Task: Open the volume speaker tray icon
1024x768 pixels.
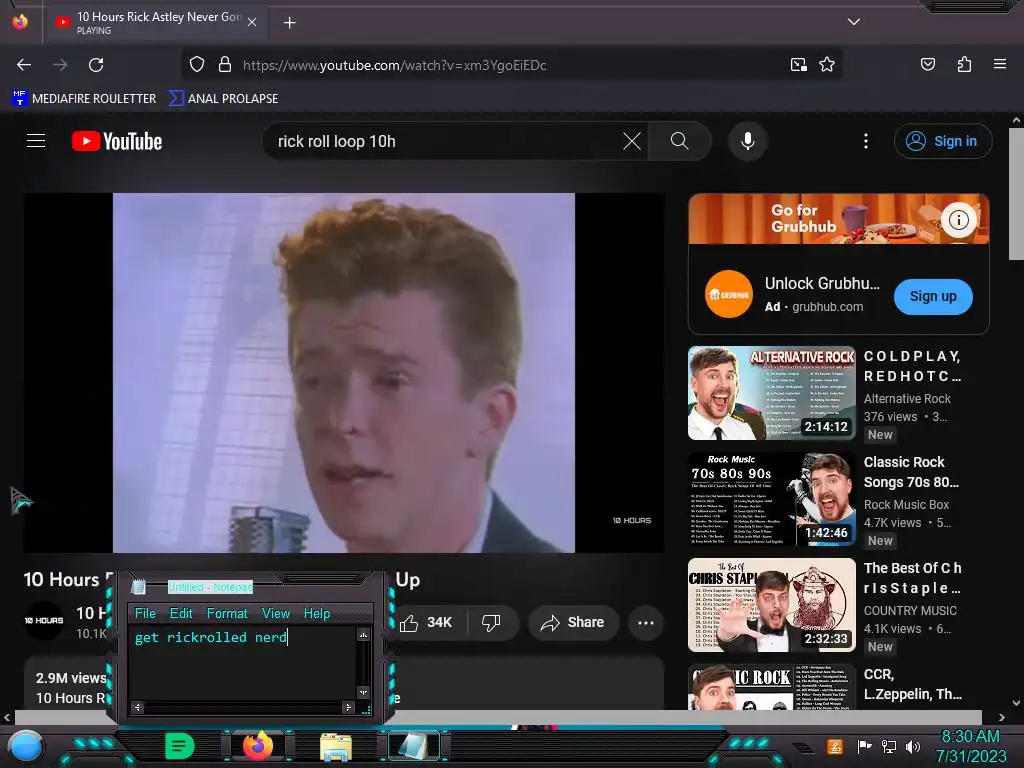Action: [x=913, y=746]
